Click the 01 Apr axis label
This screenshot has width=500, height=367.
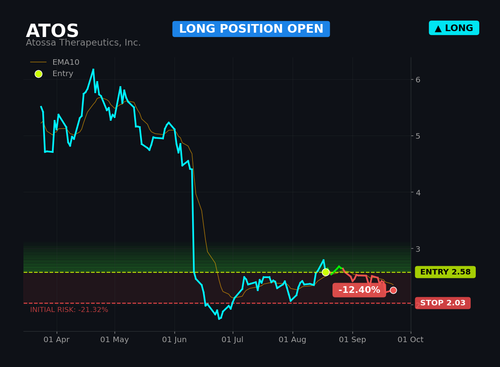click(56, 340)
